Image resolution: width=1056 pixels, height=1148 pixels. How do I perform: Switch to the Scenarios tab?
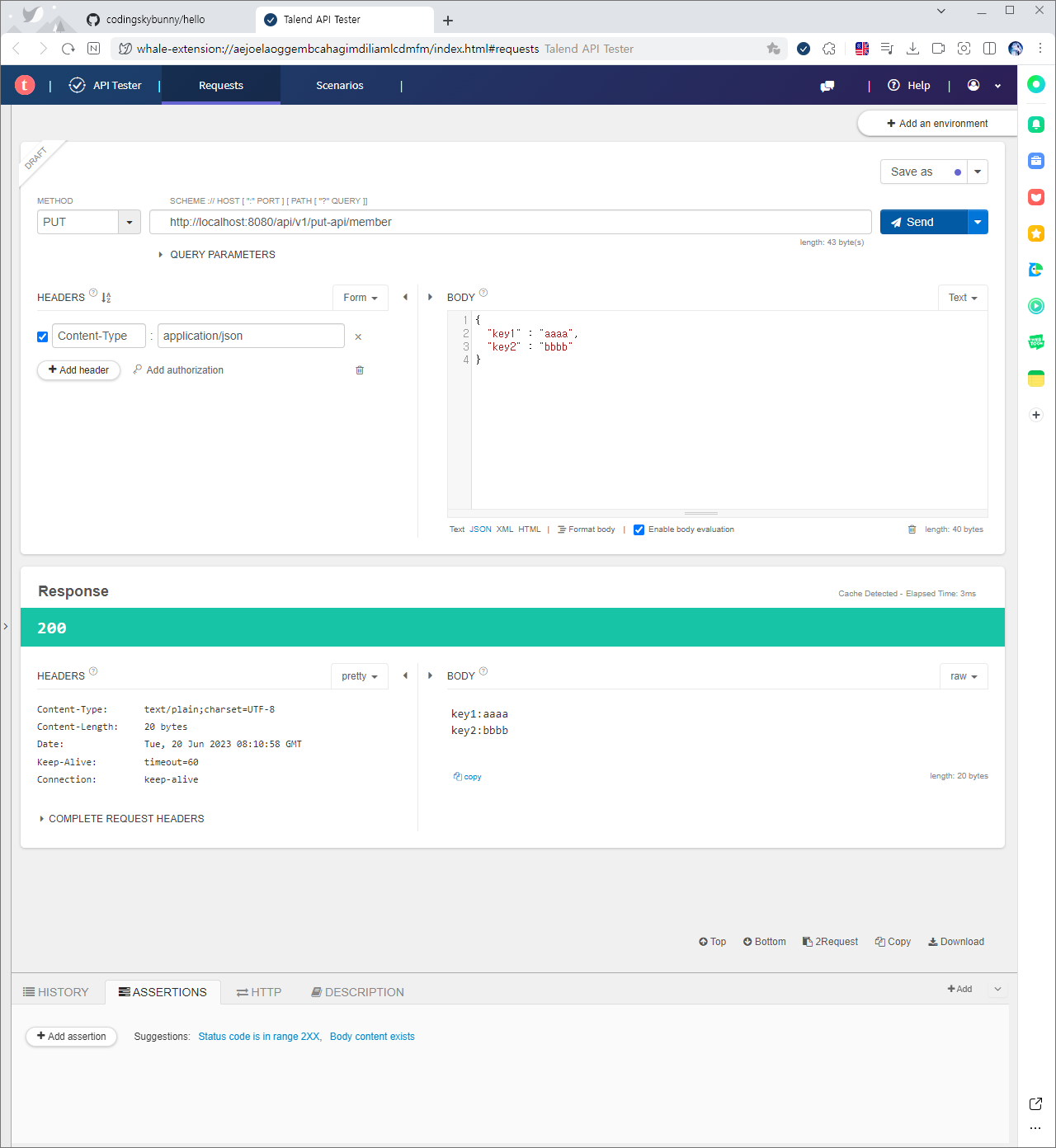click(x=340, y=85)
